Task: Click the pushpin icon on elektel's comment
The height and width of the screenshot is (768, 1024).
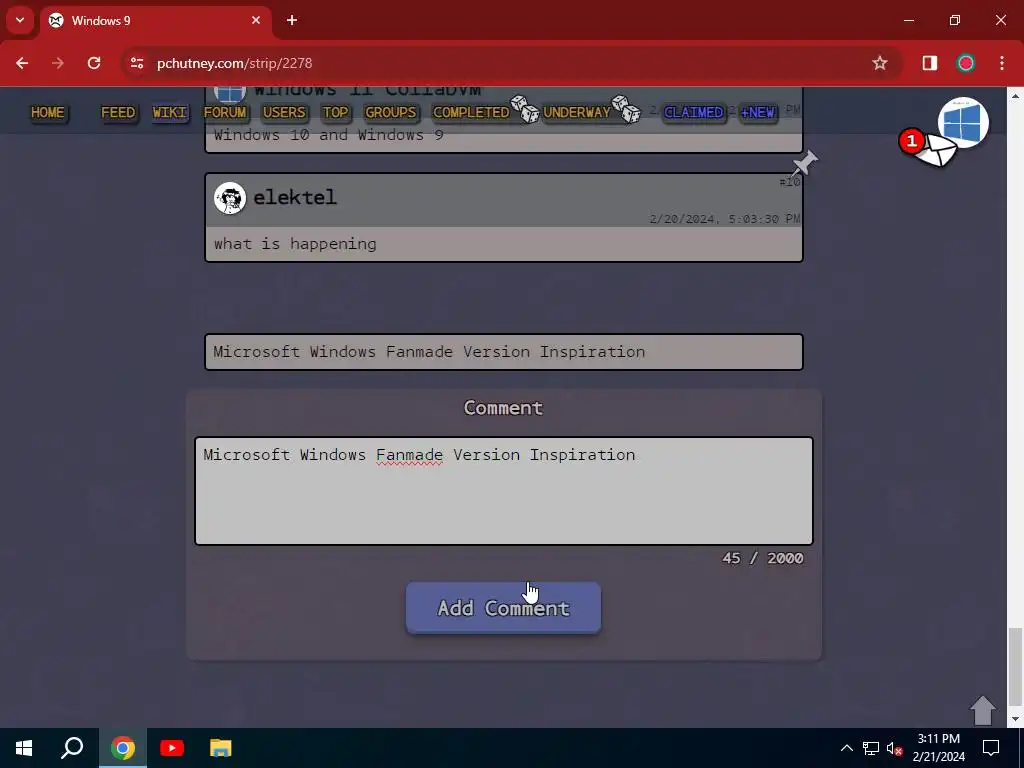Action: point(805,162)
